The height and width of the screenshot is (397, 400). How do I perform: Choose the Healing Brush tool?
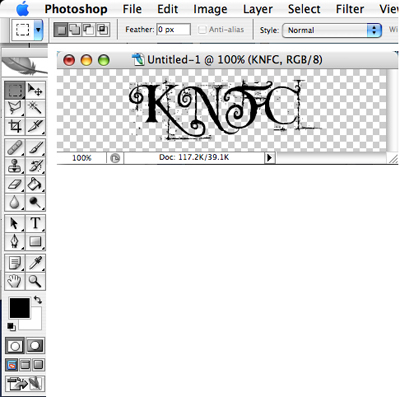pos(15,148)
